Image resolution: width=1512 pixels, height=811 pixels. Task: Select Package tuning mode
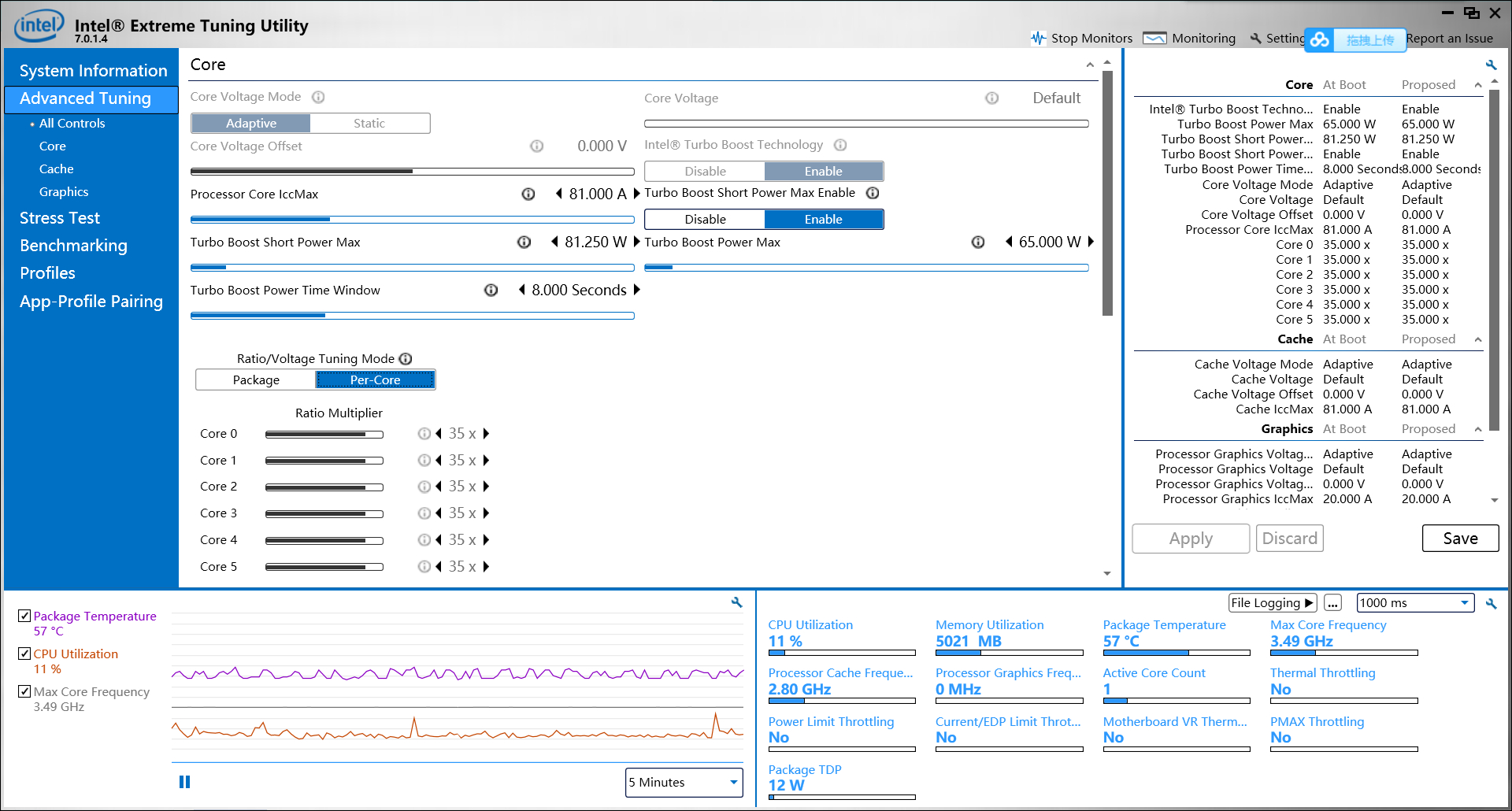click(256, 380)
